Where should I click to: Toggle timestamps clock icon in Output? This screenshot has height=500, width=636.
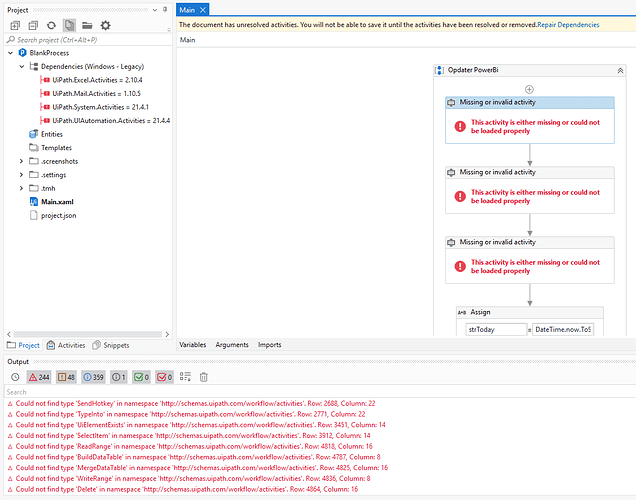pyautogui.click(x=15, y=377)
